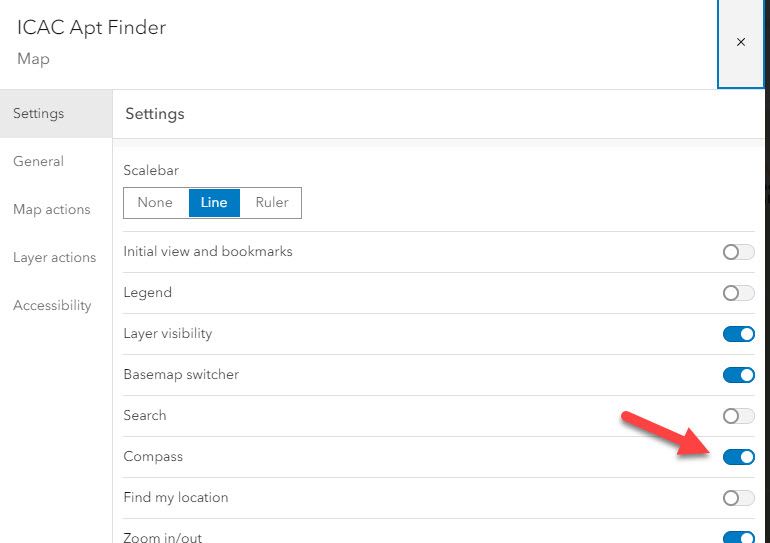Click the ICAC Apt Finder title
This screenshot has height=543, width=770.
tap(92, 27)
